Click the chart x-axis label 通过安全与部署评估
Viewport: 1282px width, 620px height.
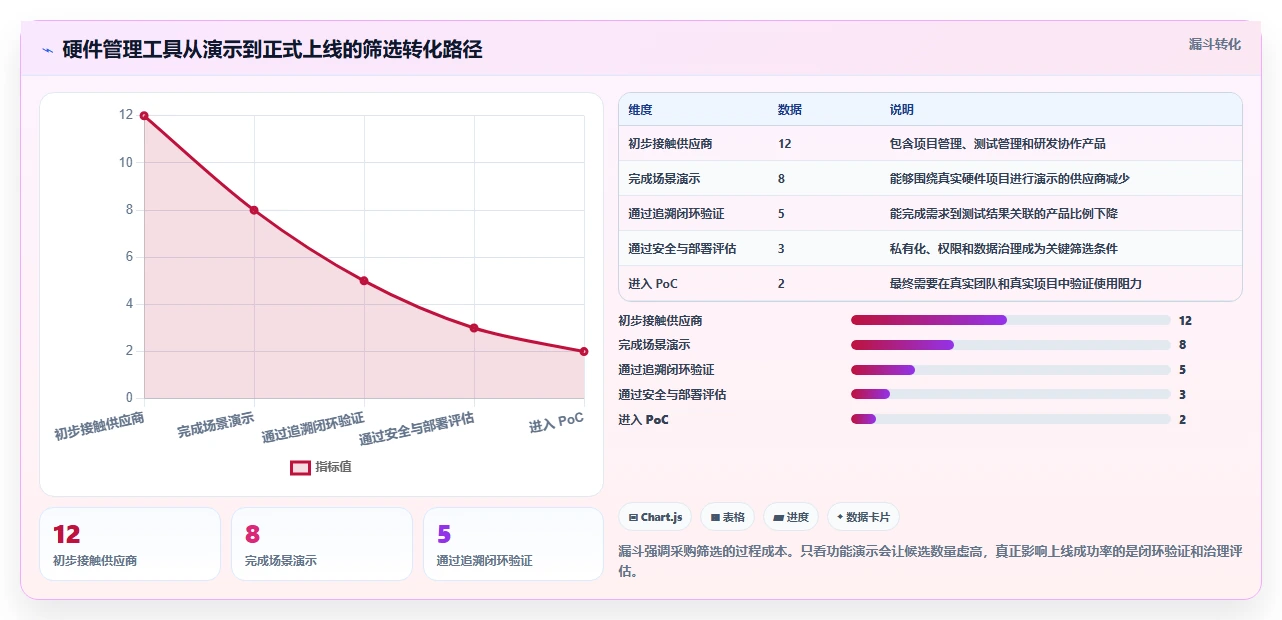[x=417, y=428]
